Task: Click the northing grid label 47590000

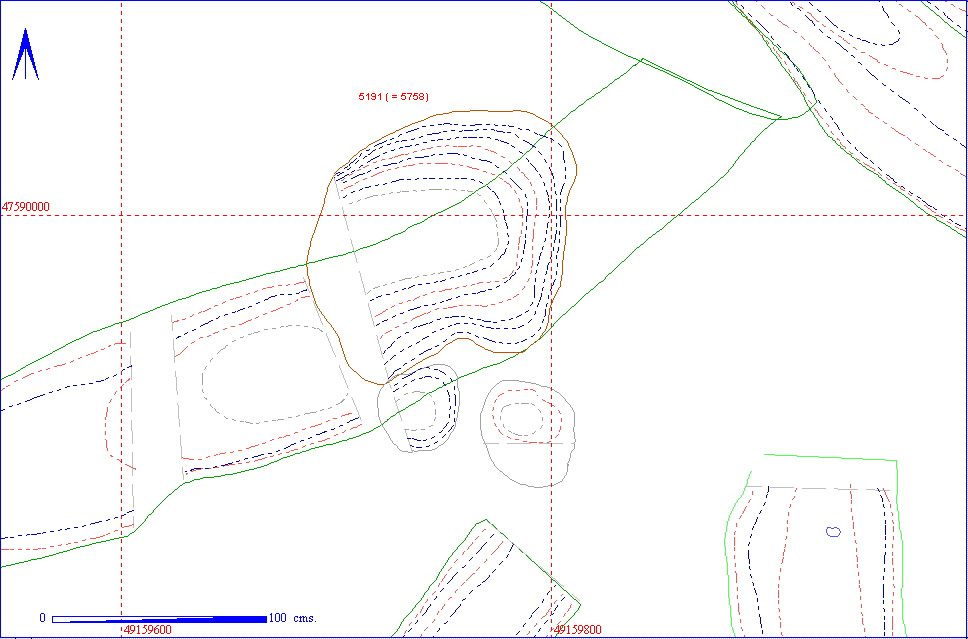Action: point(25,207)
